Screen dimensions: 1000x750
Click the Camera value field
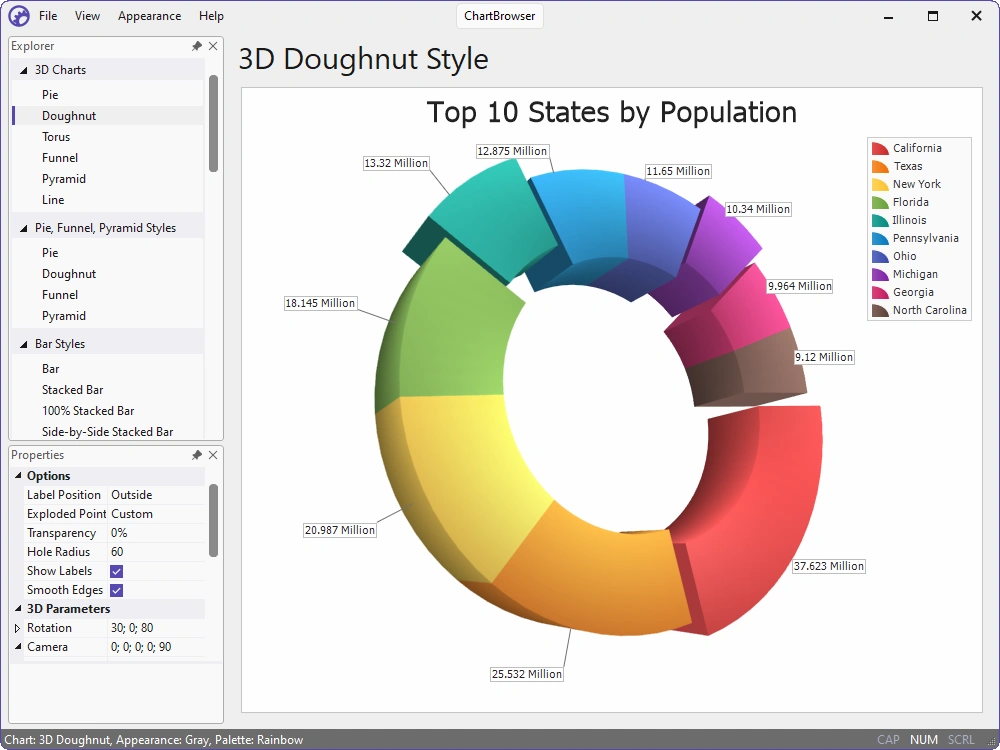tap(157, 647)
